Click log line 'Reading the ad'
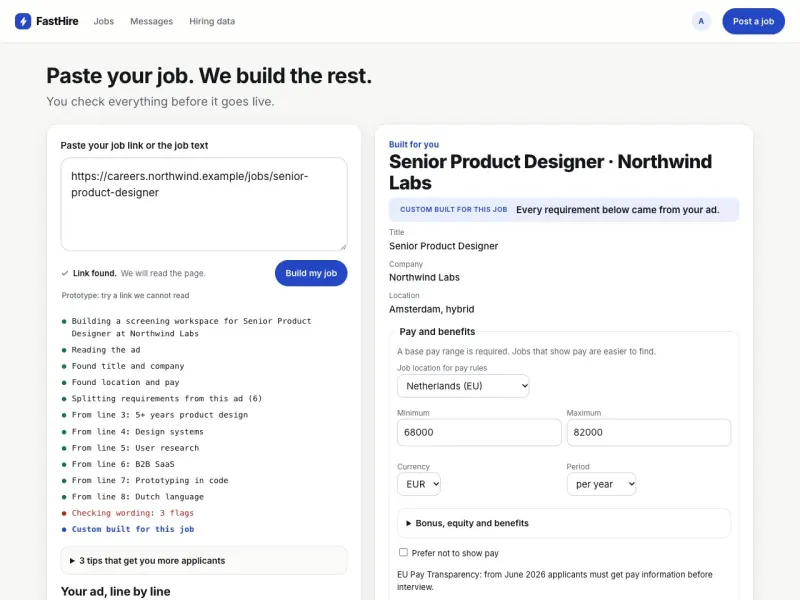This screenshot has height=600, width=800. click(106, 350)
